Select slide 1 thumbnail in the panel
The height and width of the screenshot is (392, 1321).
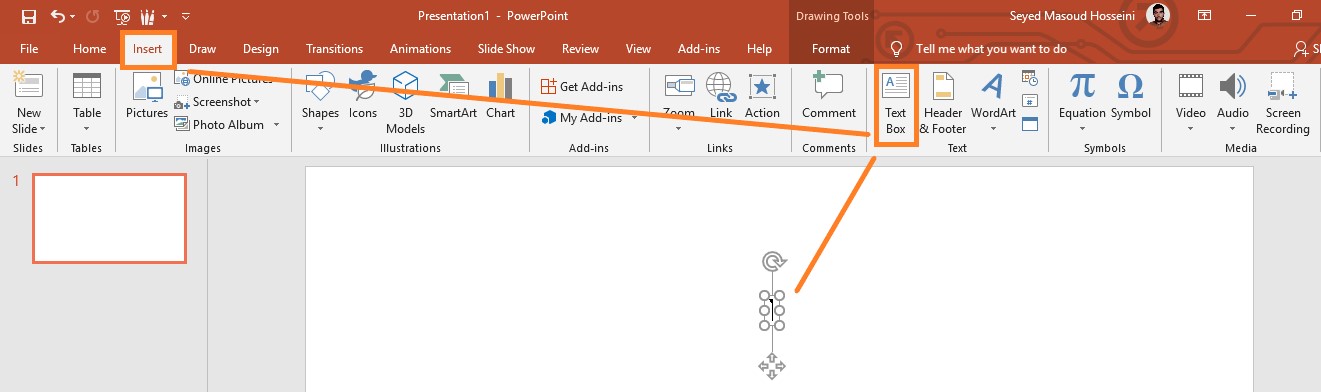tap(109, 218)
